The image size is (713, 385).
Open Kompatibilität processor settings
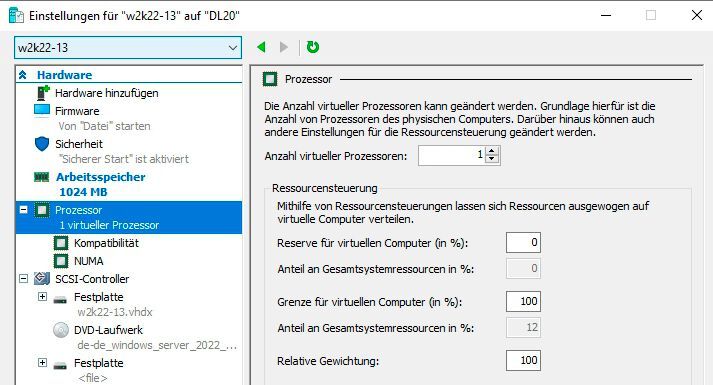point(106,243)
